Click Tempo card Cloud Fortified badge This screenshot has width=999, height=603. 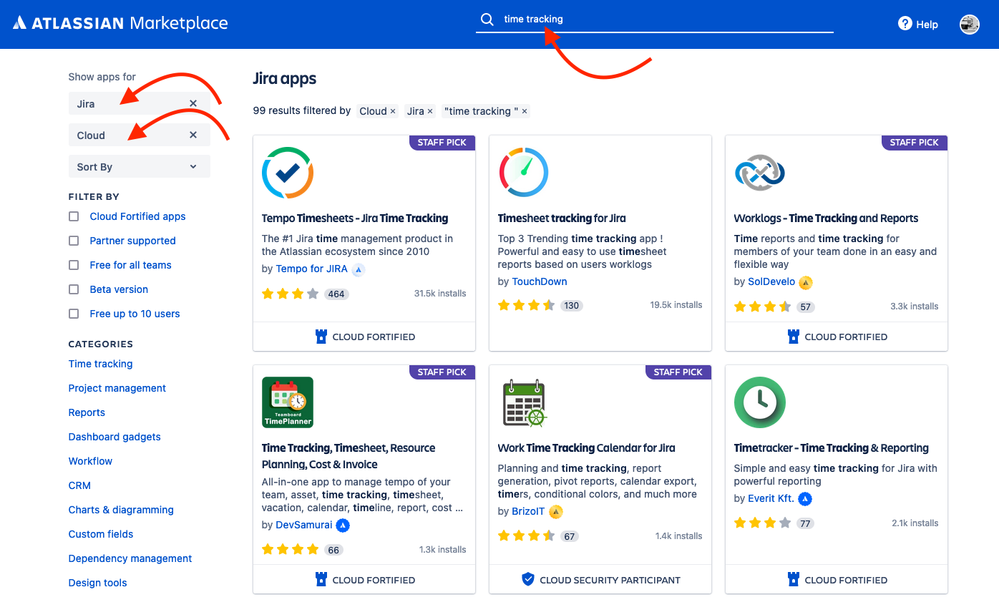pos(364,337)
